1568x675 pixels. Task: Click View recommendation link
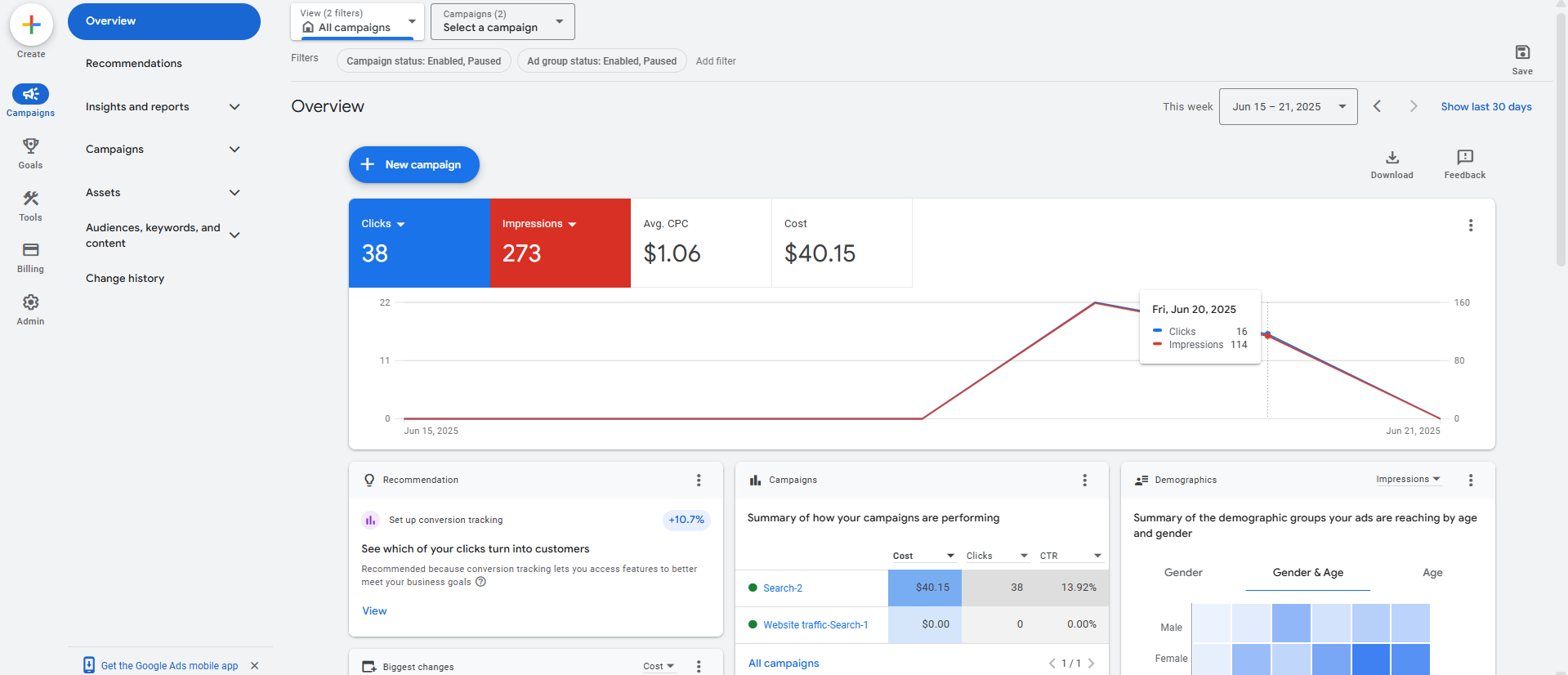[374, 611]
